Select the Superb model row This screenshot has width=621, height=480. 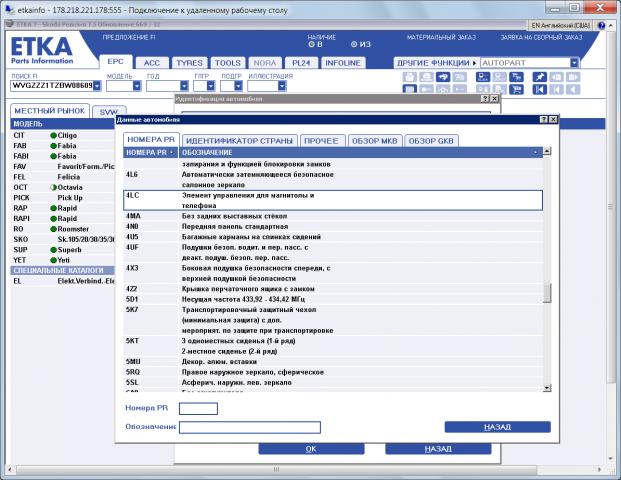[63, 250]
